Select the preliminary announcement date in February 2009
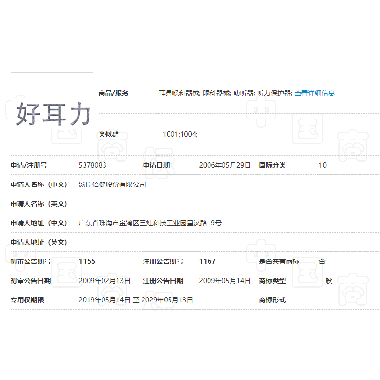The height and width of the screenshot is (380, 380). [x=104, y=281]
